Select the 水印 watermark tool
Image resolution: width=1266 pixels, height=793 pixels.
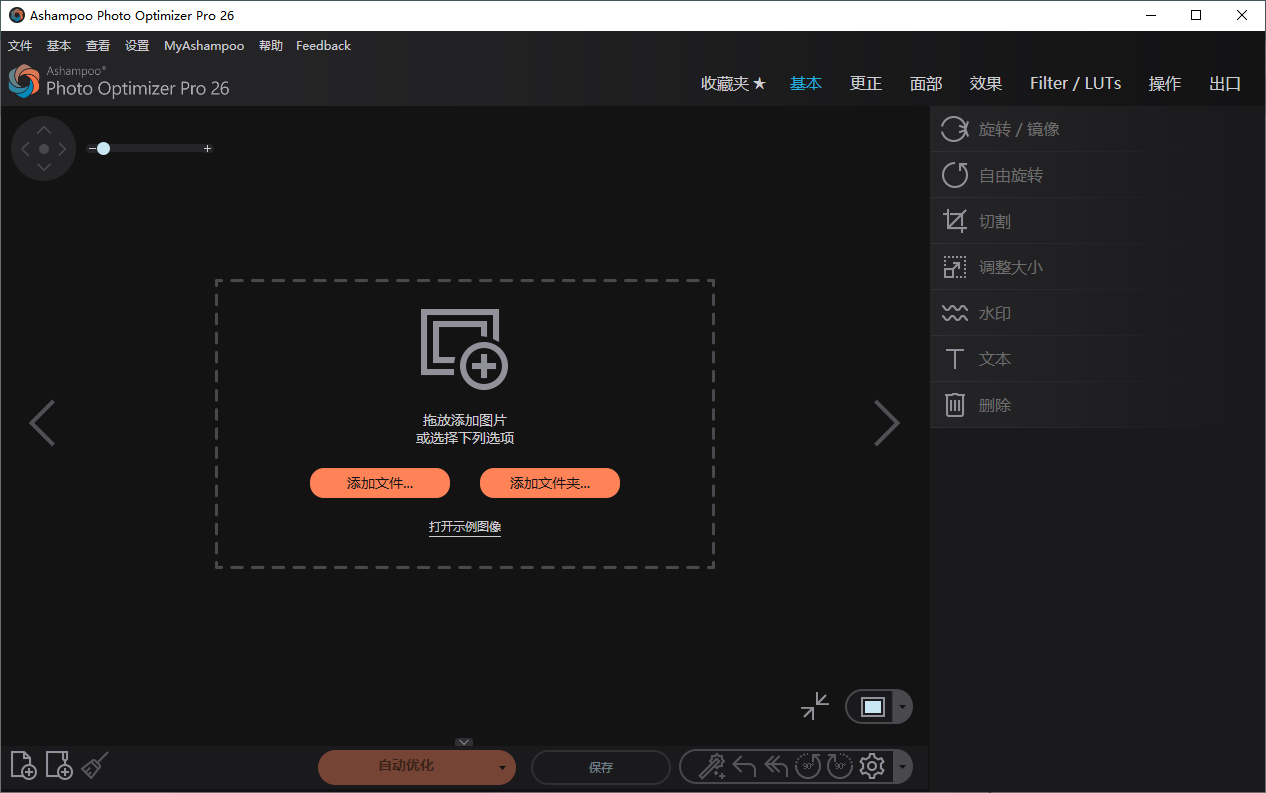994,312
